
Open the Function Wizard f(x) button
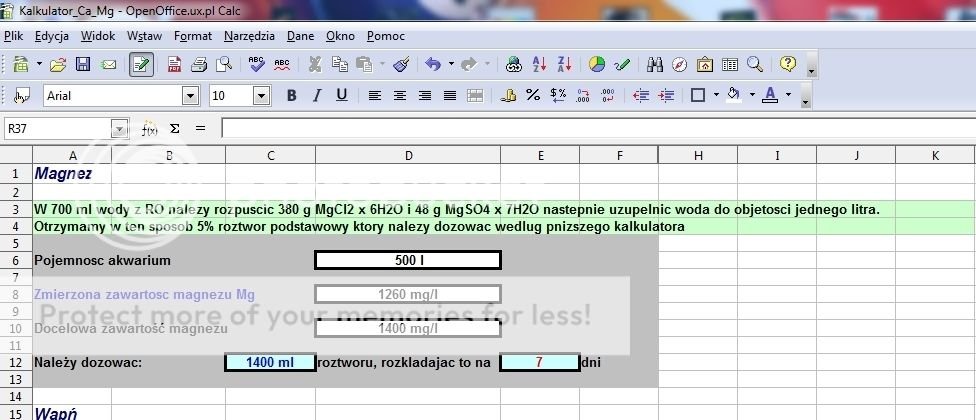point(149,129)
